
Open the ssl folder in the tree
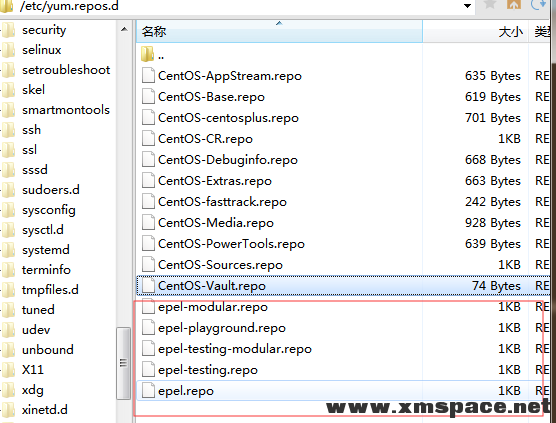pos(29,150)
